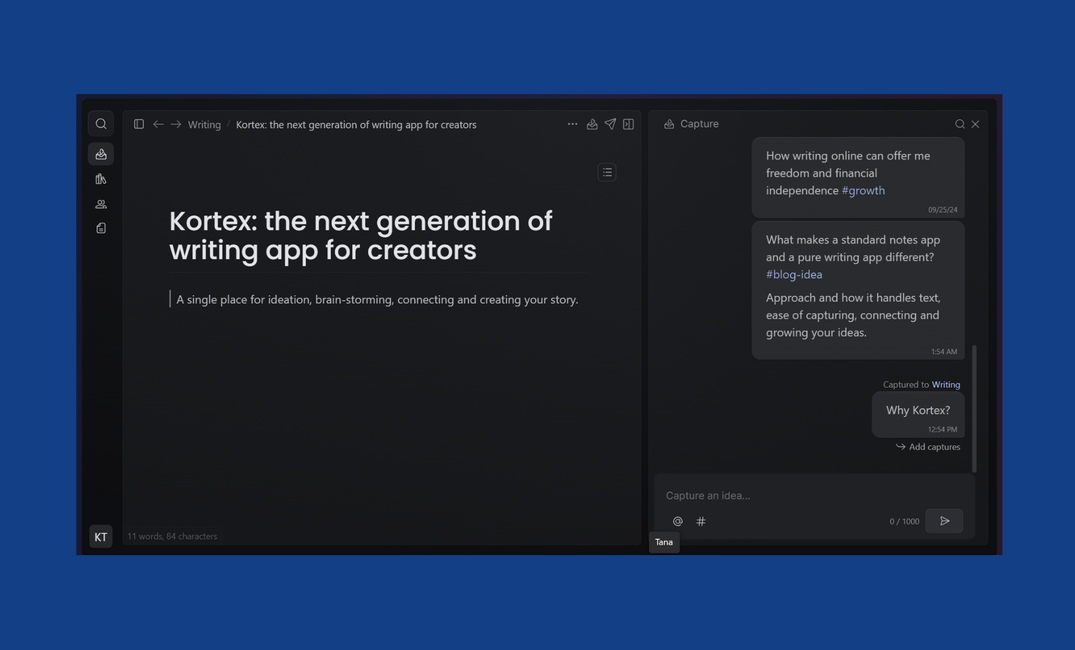The image size is (1075, 650).
Task: Open the Capture inbox sidebar icon
Action: (x=101, y=154)
